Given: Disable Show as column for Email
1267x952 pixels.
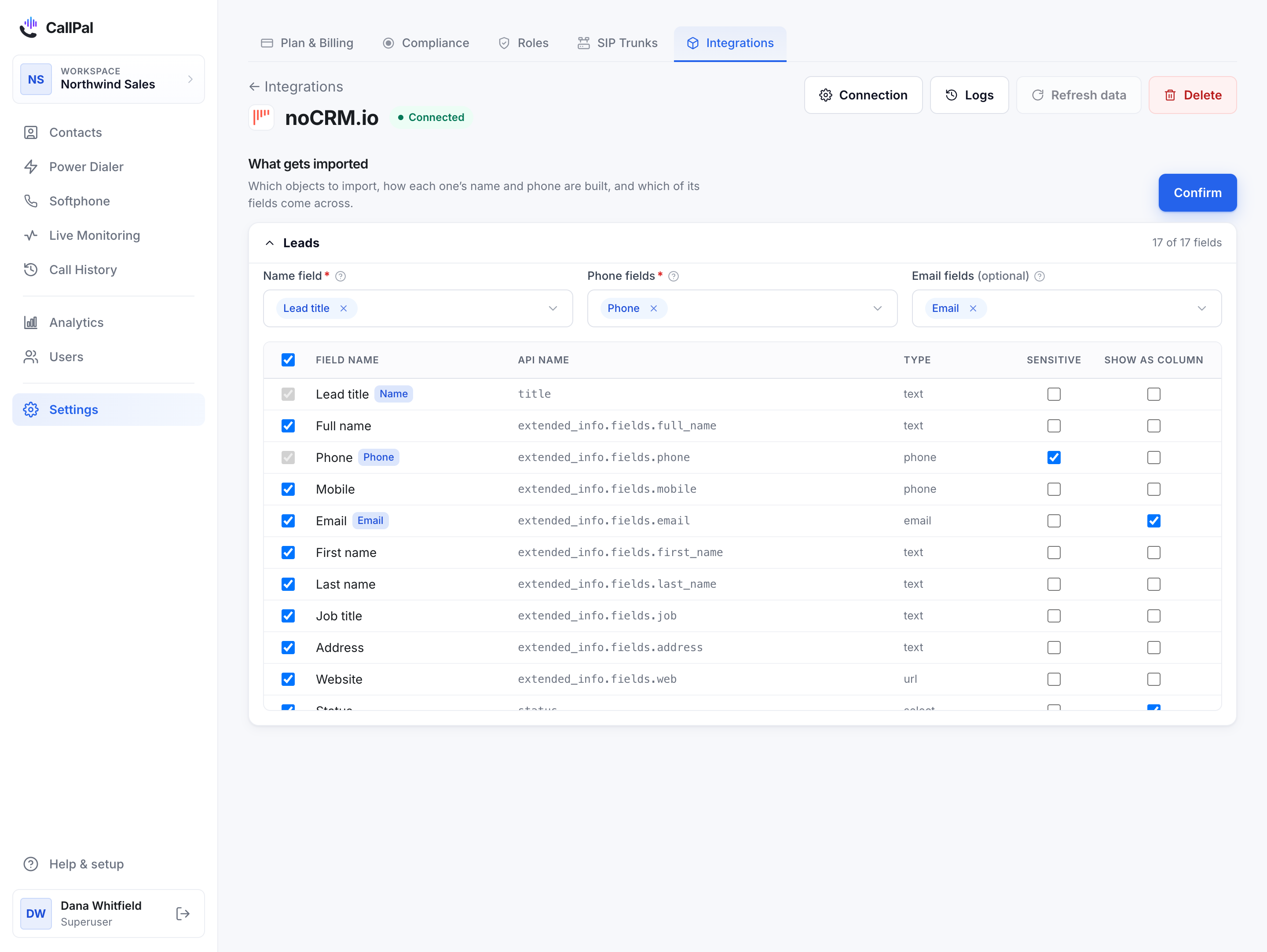Looking at the screenshot, I should click(1153, 521).
